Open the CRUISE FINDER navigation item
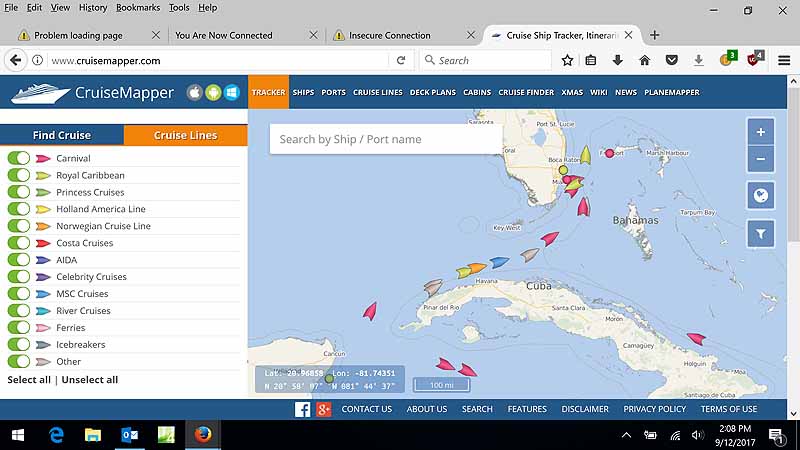 point(526,92)
